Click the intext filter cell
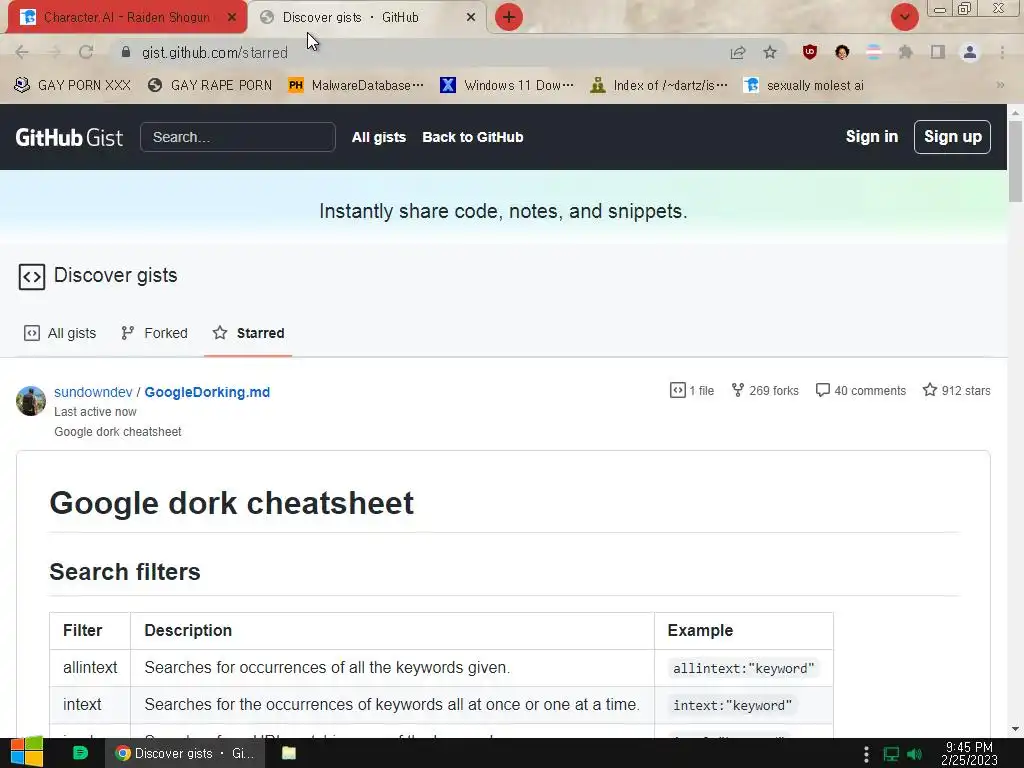Image resolution: width=1024 pixels, height=768 pixels. (90, 705)
